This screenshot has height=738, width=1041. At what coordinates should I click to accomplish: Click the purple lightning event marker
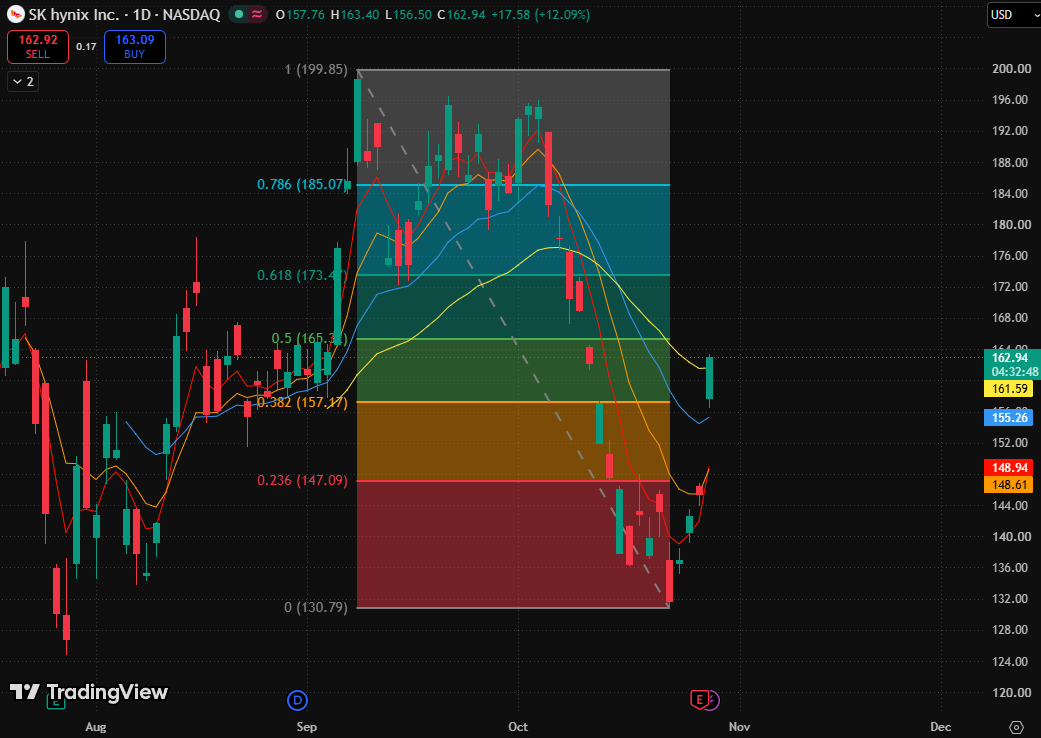[x=712, y=700]
